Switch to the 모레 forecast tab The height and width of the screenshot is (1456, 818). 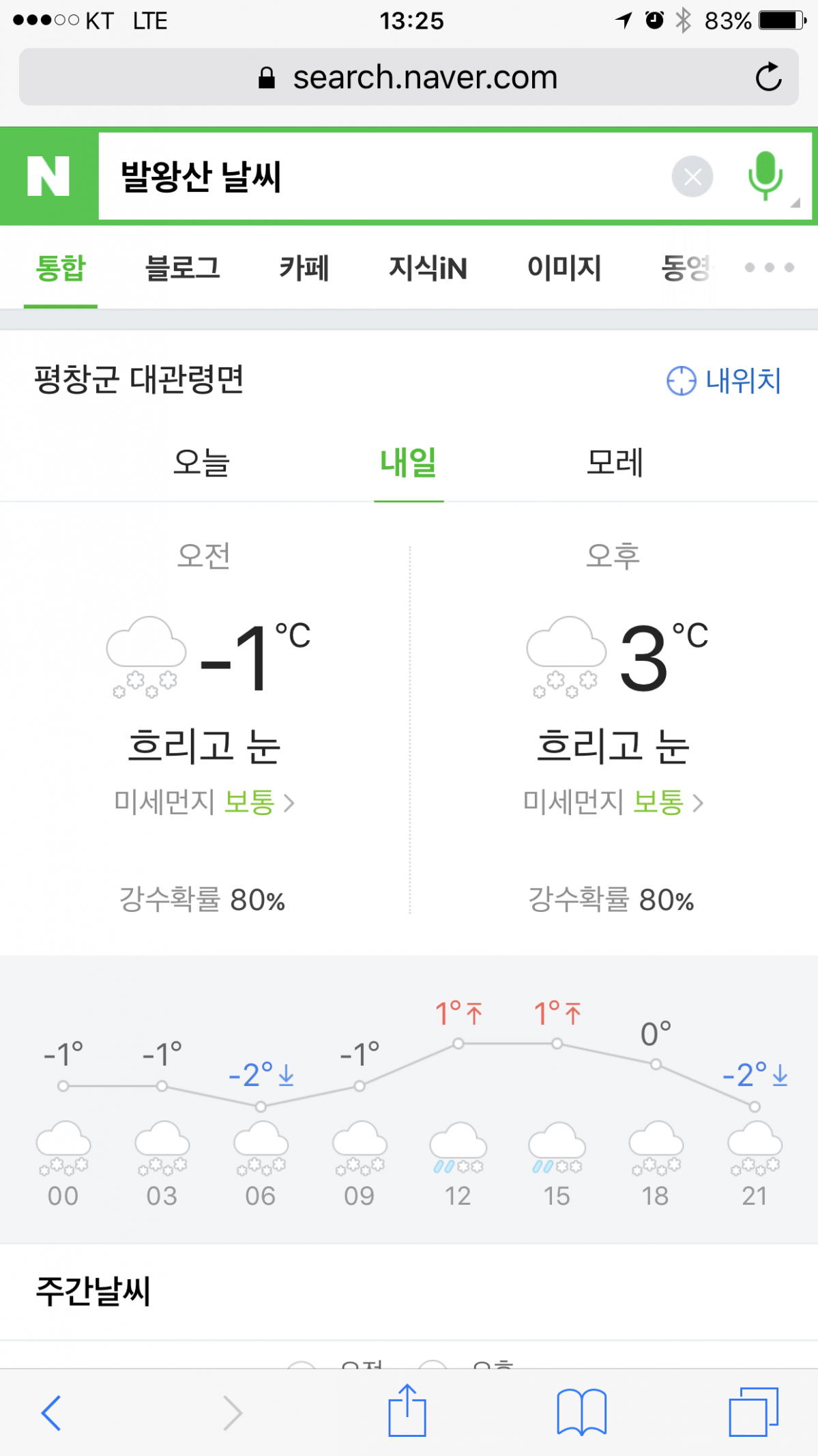[x=615, y=462]
